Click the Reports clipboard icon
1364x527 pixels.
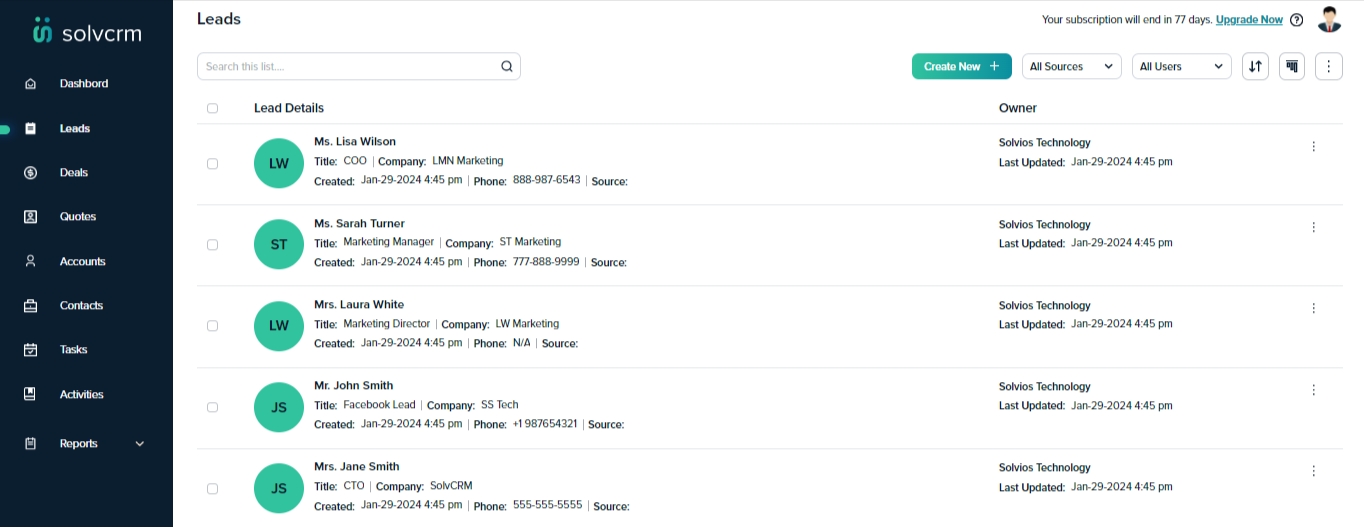tap(30, 444)
